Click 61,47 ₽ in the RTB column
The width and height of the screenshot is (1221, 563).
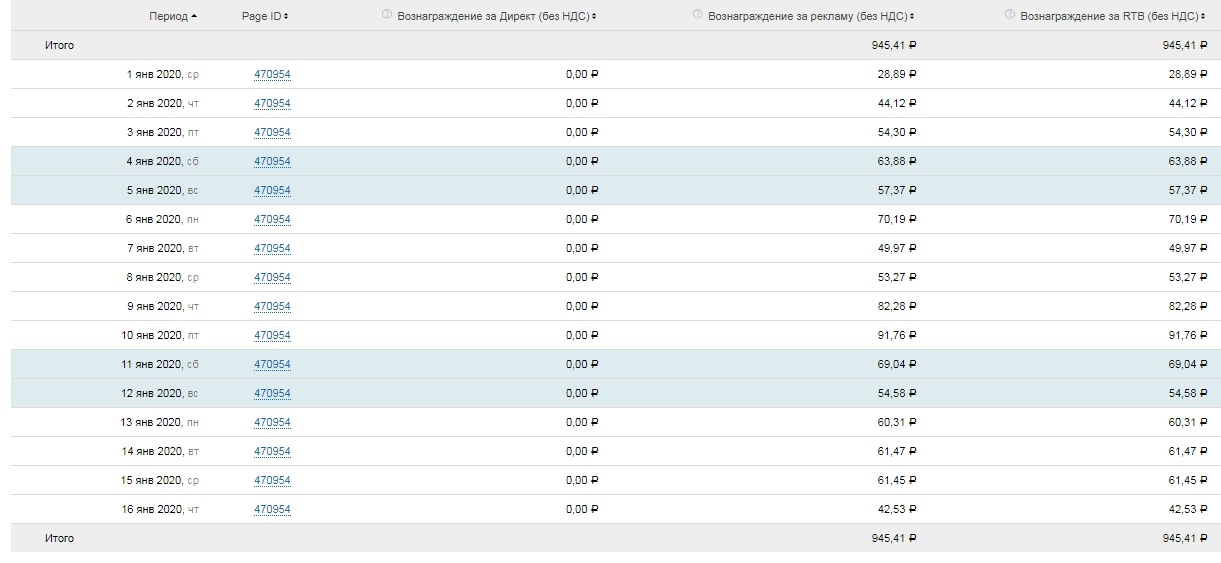[1189, 452]
